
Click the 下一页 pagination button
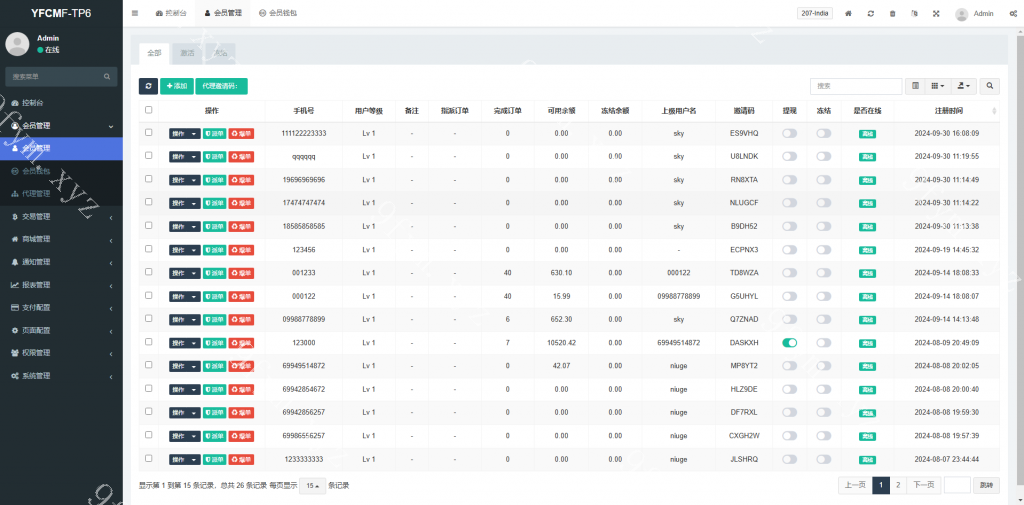click(923, 485)
